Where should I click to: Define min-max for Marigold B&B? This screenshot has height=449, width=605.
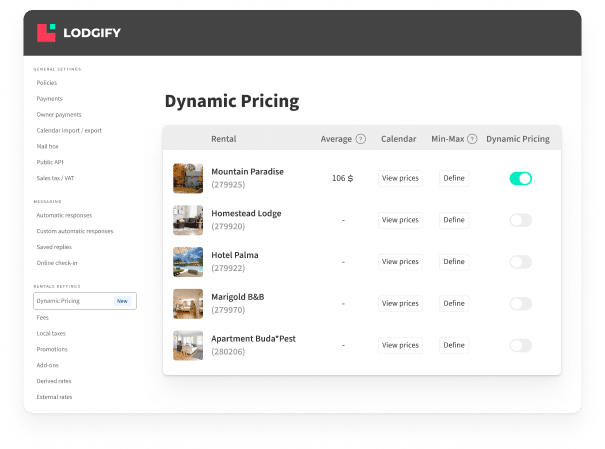pyautogui.click(x=454, y=303)
